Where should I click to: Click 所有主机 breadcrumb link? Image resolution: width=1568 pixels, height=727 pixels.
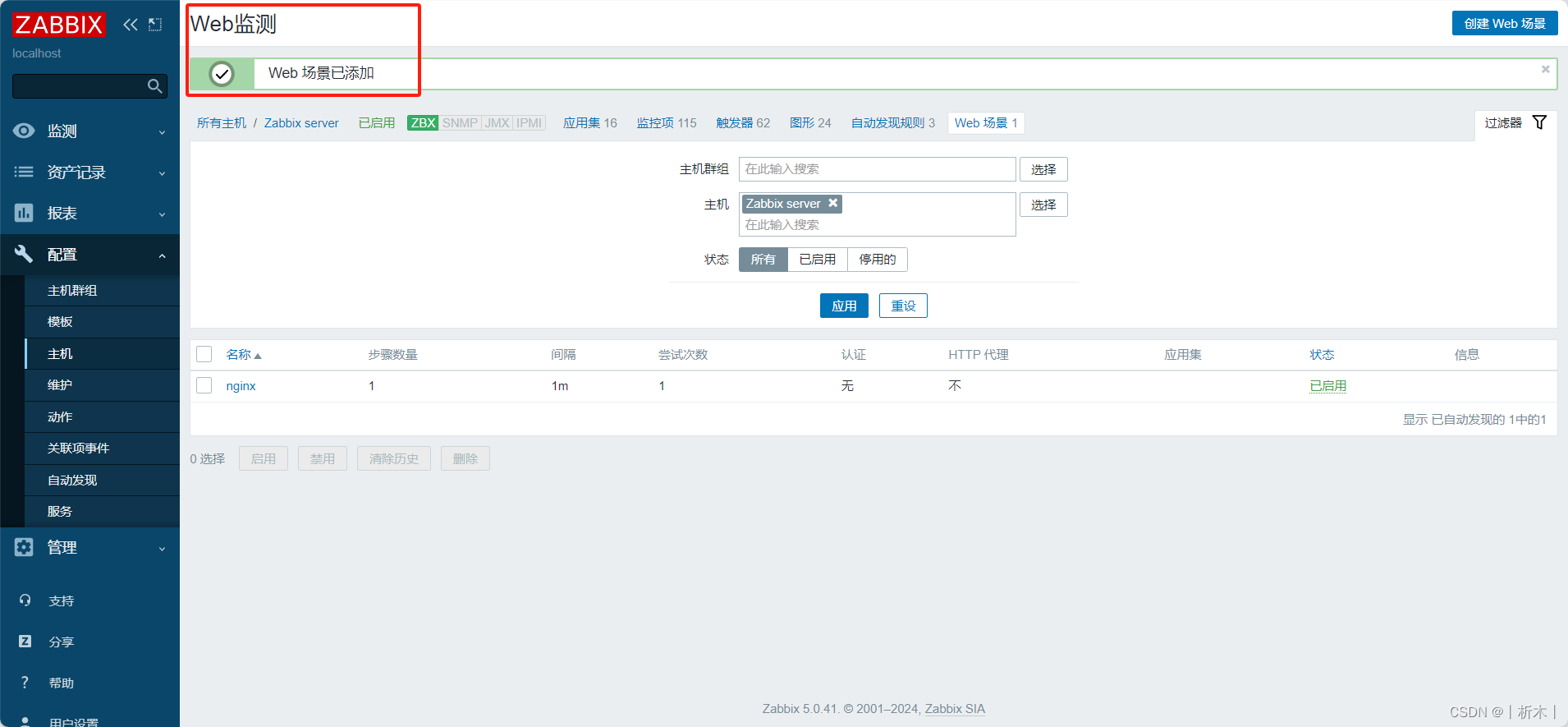click(222, 123)
